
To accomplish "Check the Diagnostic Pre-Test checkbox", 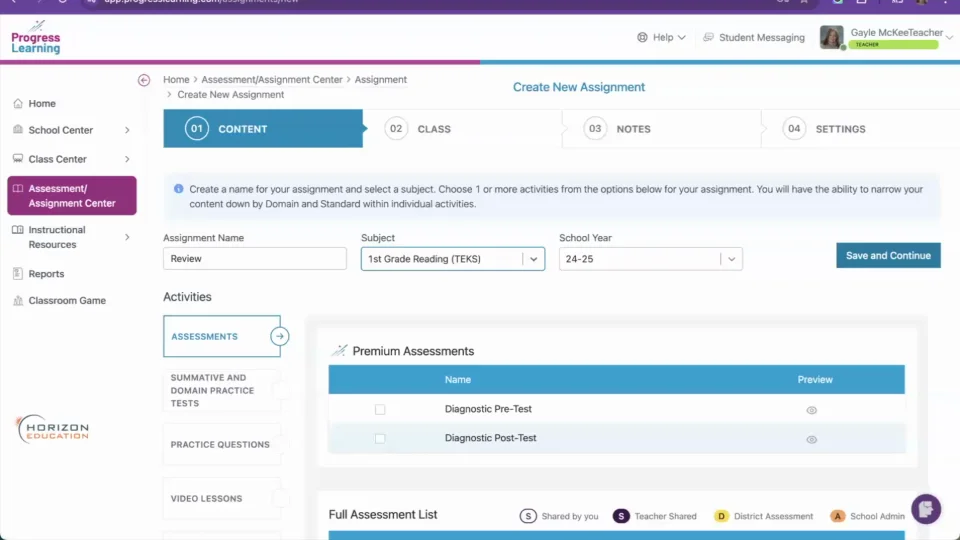I will click(x=380, y=410).
